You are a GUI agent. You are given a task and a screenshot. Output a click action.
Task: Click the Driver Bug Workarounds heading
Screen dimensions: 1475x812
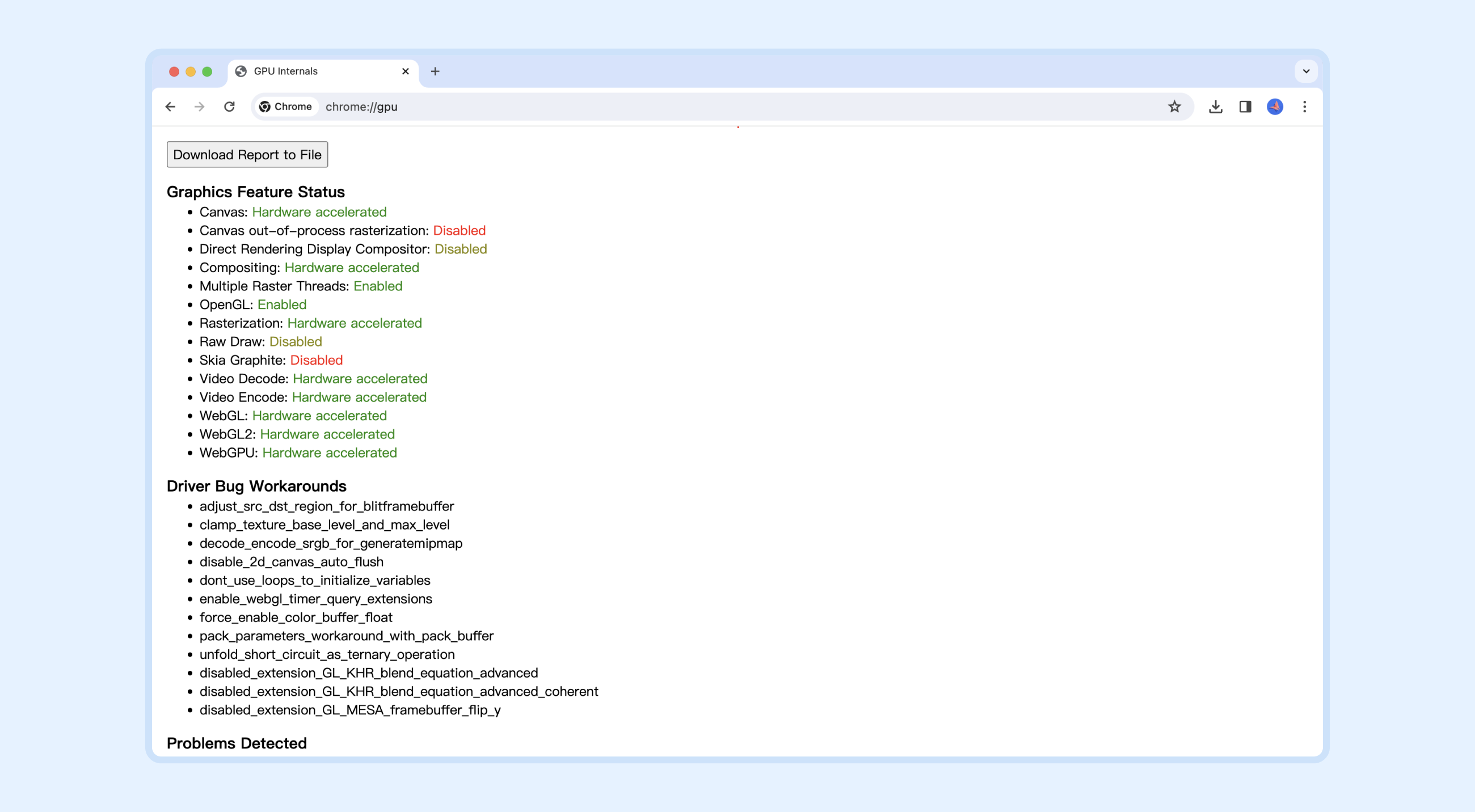pos(256,486)
